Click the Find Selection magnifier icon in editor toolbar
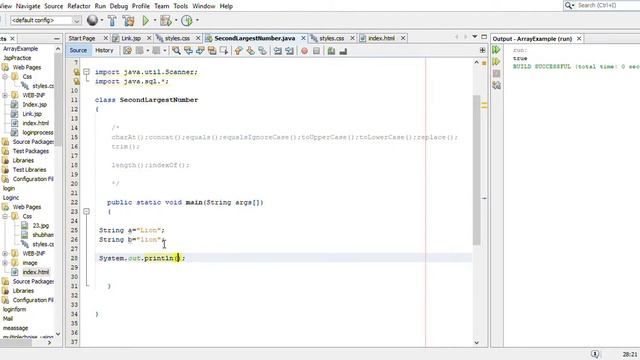 click(x=176, y=51)
